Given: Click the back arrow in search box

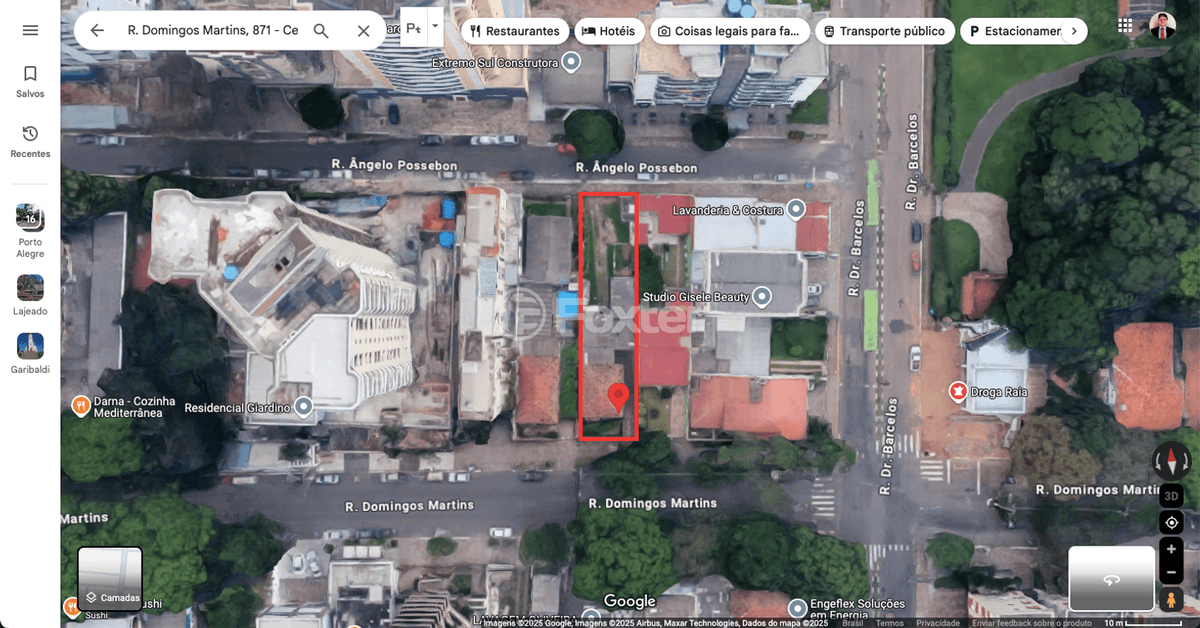Looking at the screenshot, I should click(x=97, y=31).
